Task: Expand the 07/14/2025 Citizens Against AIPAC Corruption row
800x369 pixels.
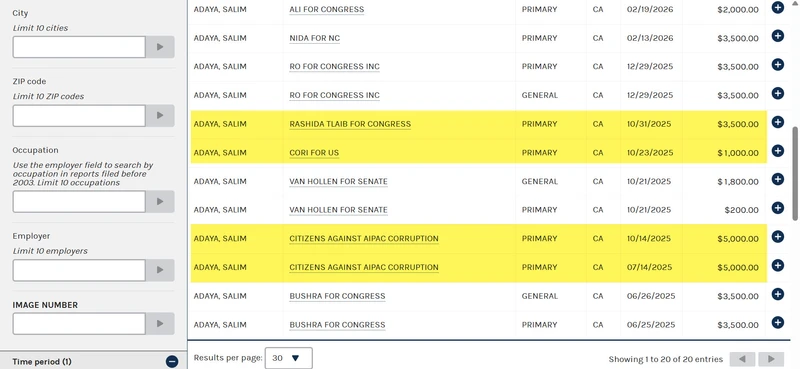Action: [778, 265]
